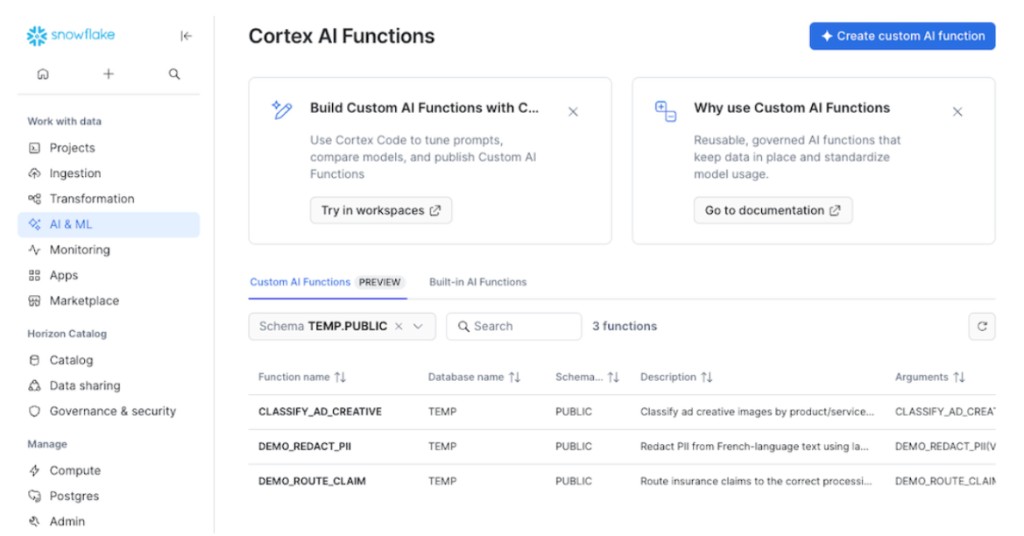Click the magic wand icon on Build card
Viewport: 1024px width, 536px height.
tap(282, 110)
